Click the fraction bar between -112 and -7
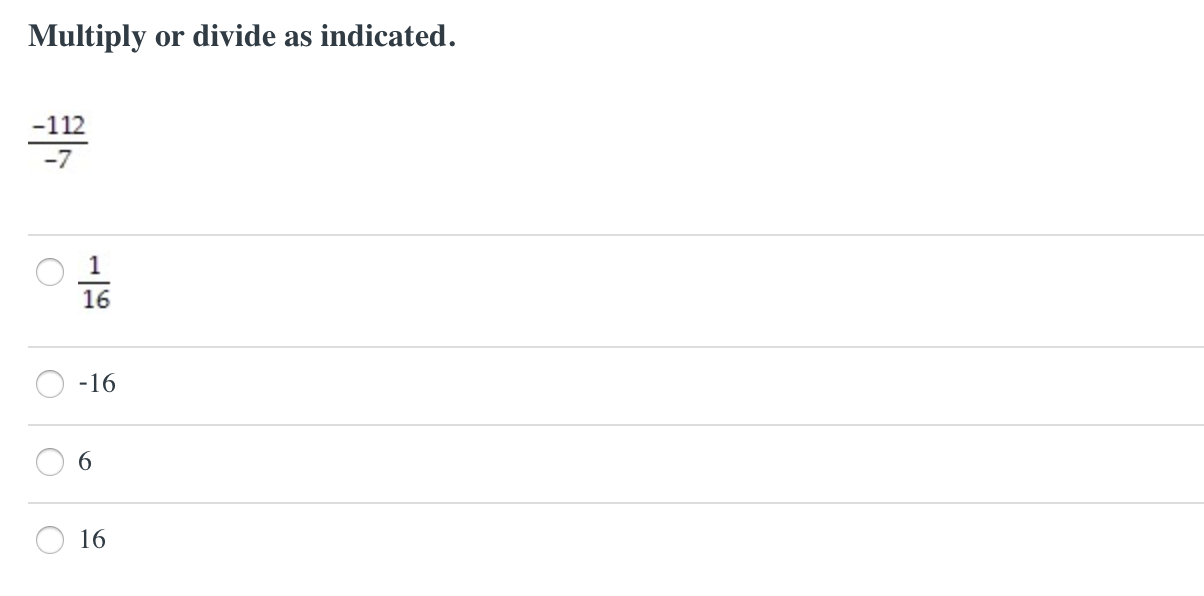The height and width of the screenshot is (596, 1204). coord(58,143)
